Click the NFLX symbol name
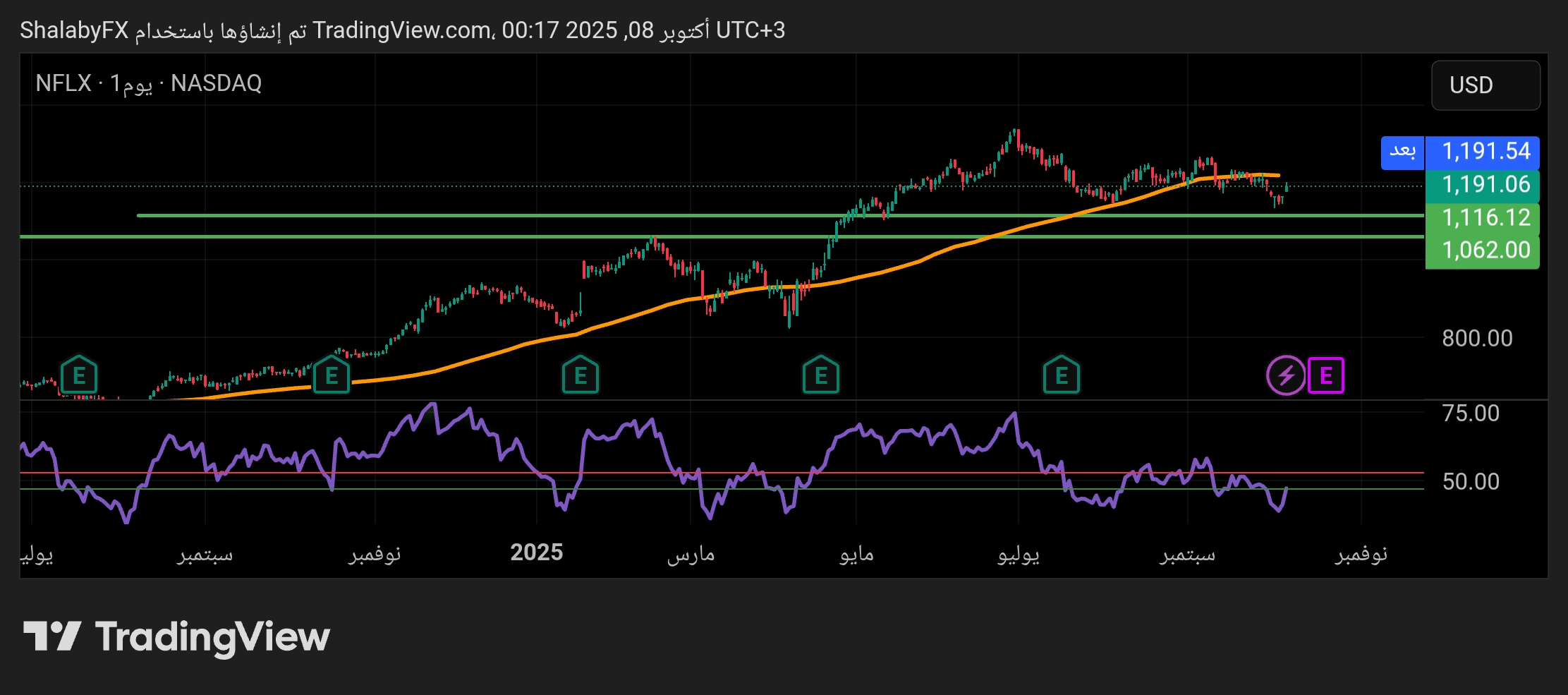 pos(63,83)
